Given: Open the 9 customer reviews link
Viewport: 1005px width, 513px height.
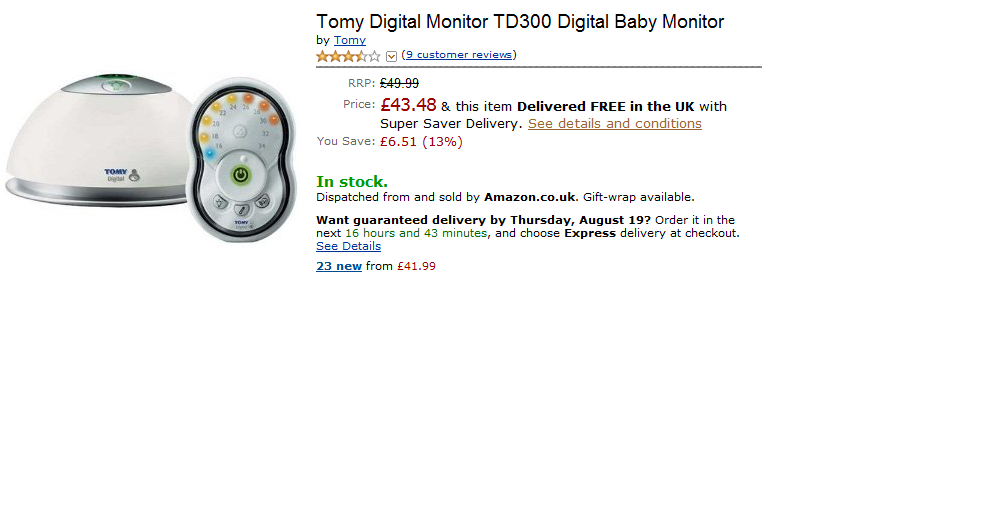Looking at the screenshot, I should pos(459,55).
